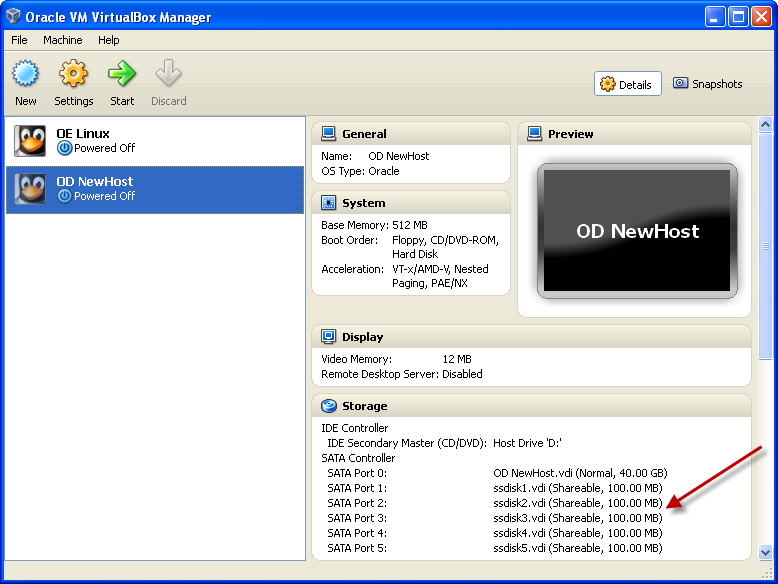The width and height of the screenshot is (778, 584).
Task: Click the 'Video Memory:' label
Action: pos(356,359)
